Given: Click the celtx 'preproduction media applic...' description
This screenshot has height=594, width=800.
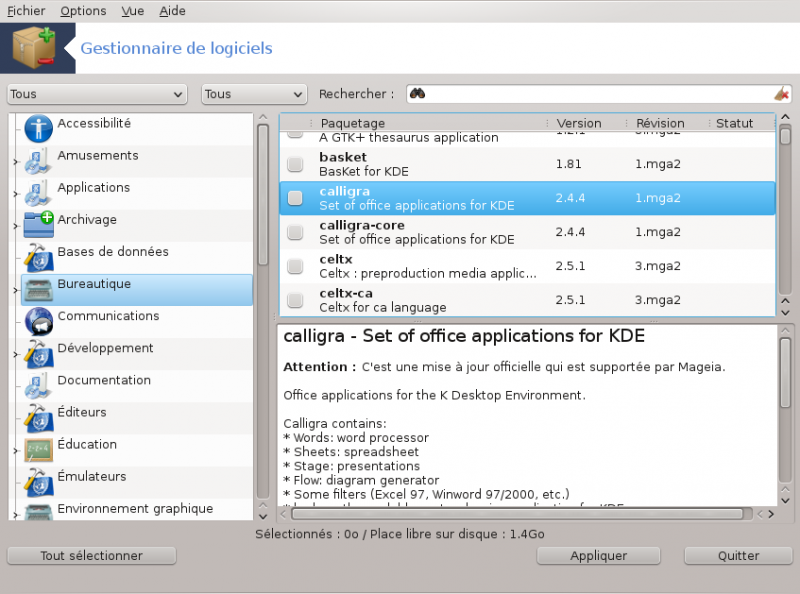Looking at the screenshot, I should coord(428,274).
